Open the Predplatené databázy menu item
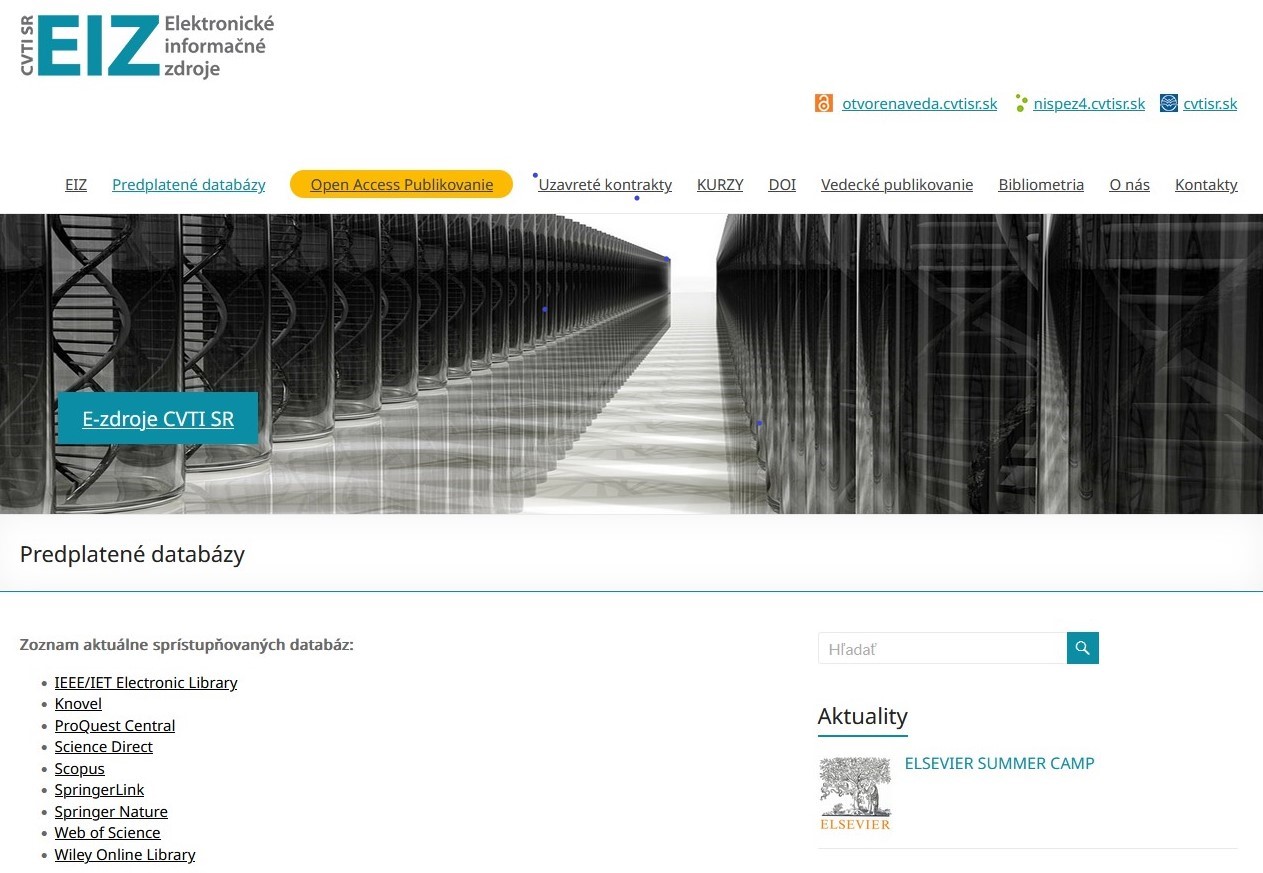The width and height of the screenshot is (1263, 873). click(x=189, y=185)
